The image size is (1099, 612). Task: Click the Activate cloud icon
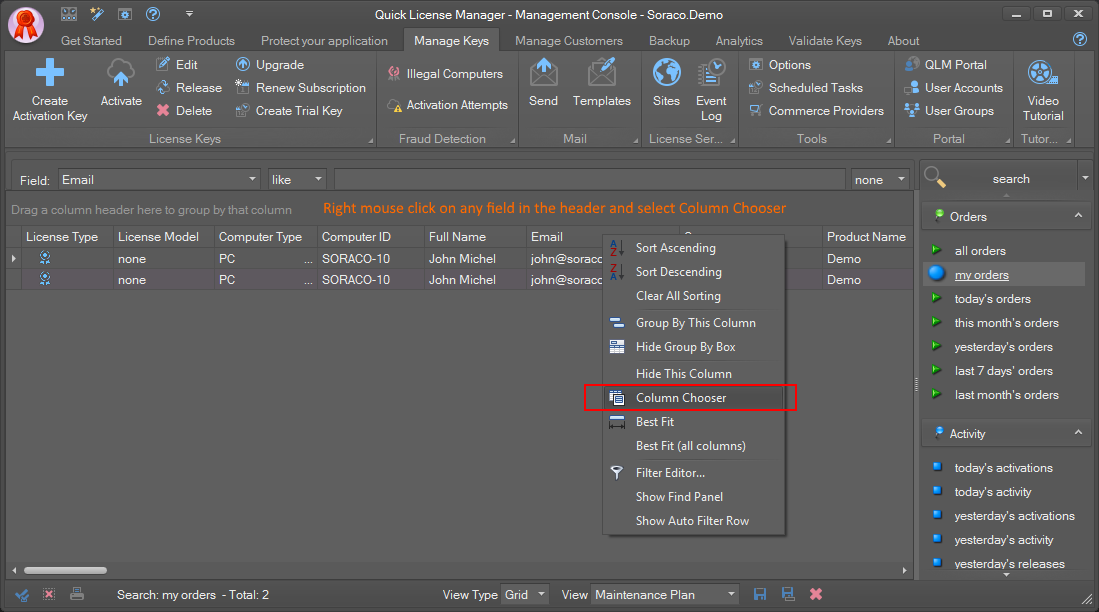(121, 73)
